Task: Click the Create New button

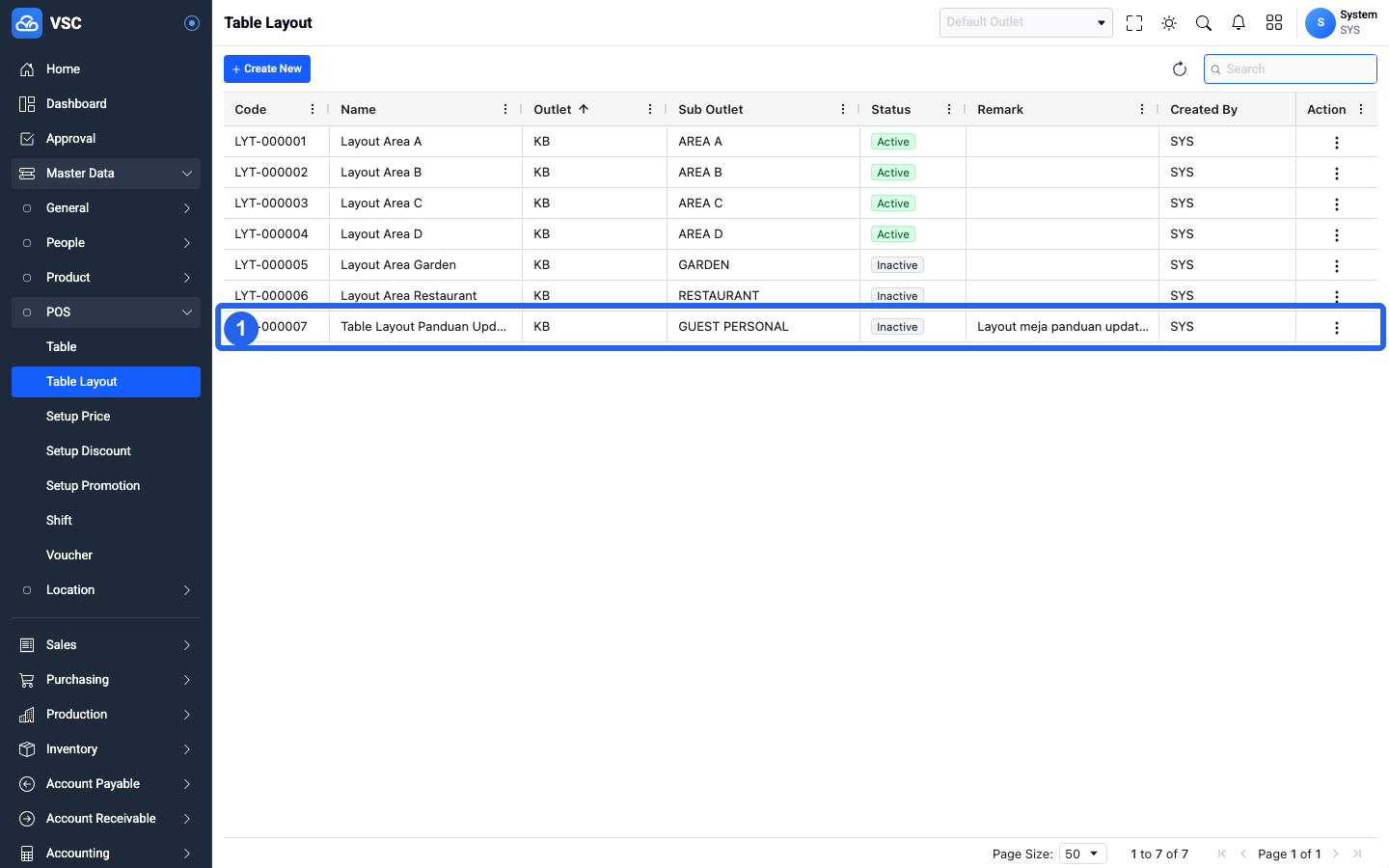Action: (267, 69)
